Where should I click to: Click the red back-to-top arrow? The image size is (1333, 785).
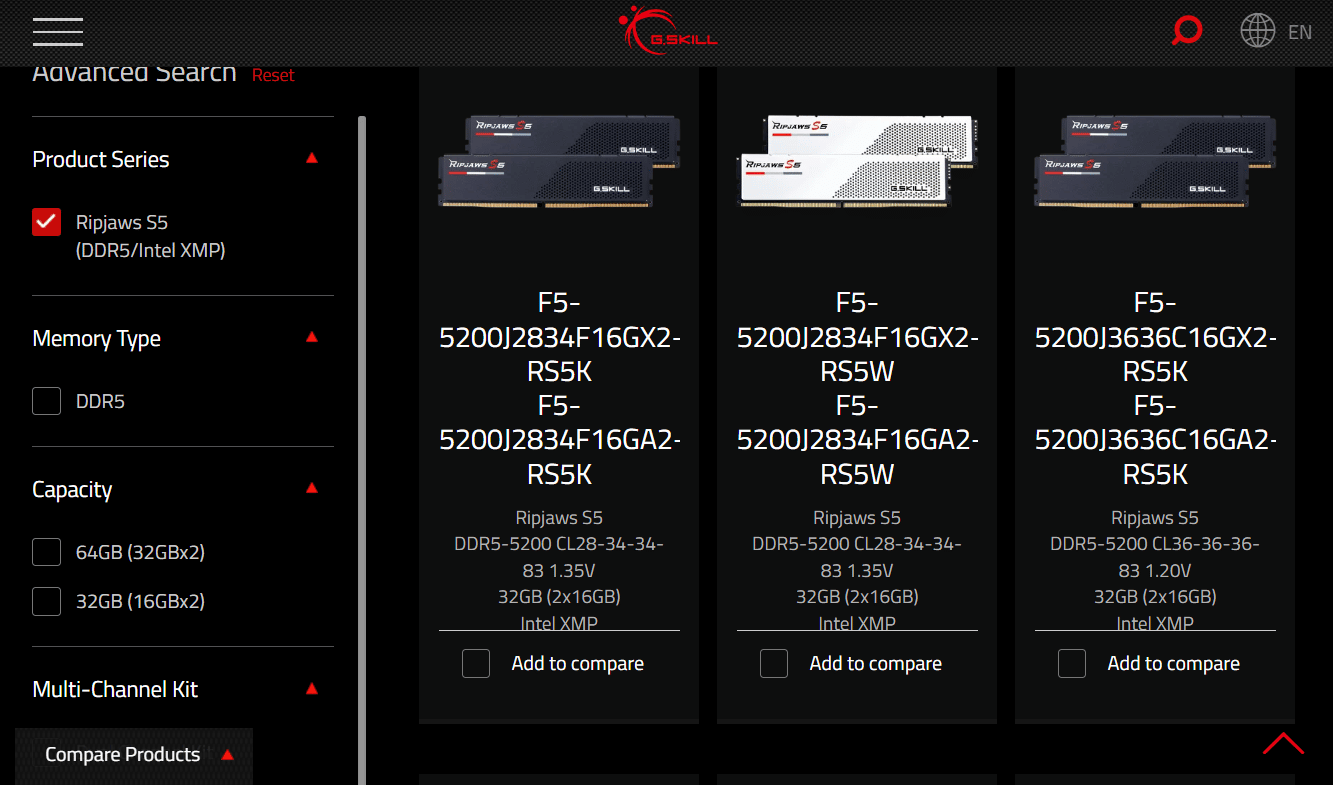pos(1284,745)
